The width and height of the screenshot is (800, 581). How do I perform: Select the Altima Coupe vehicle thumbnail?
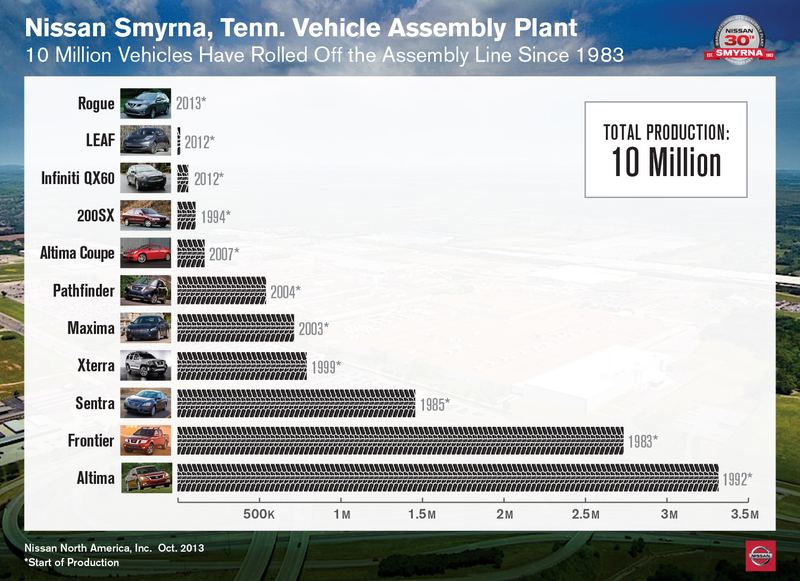(x=146, y=253)
